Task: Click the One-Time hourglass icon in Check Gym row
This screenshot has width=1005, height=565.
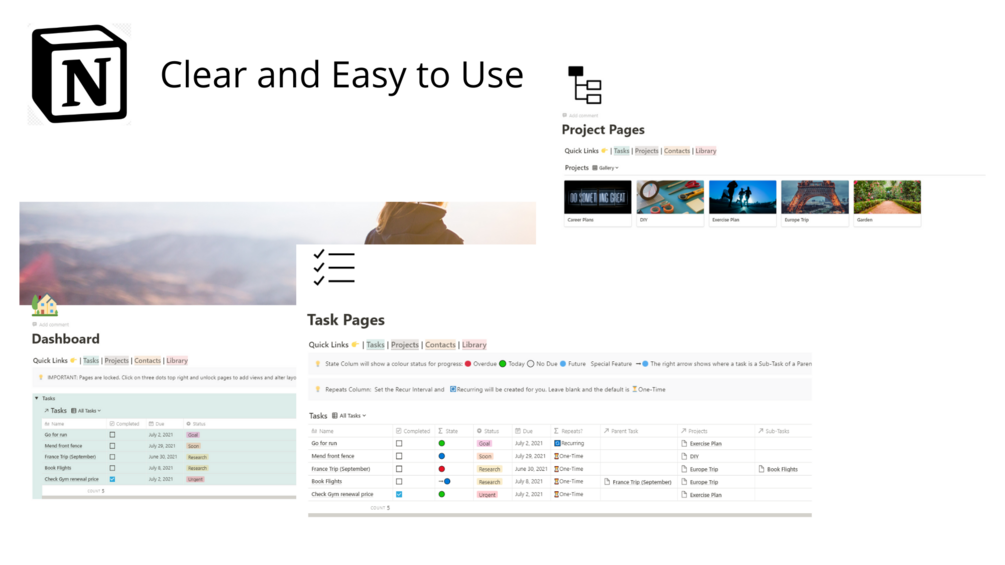Action: pos(556,495)
